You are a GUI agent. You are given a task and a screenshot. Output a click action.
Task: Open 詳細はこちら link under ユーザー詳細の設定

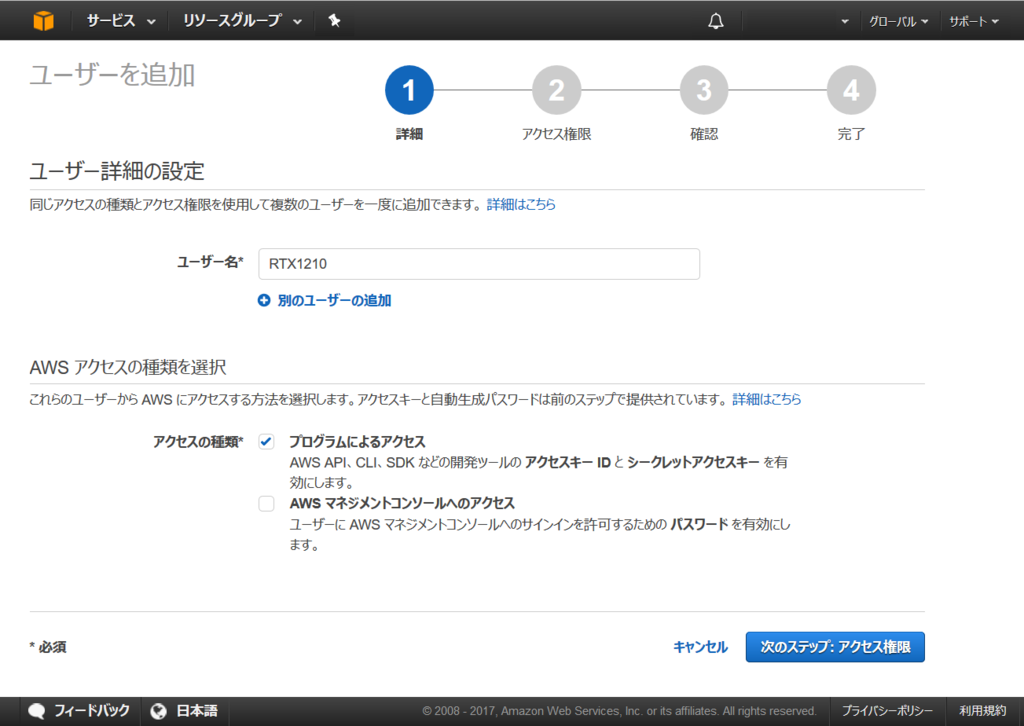pos(521,204)
